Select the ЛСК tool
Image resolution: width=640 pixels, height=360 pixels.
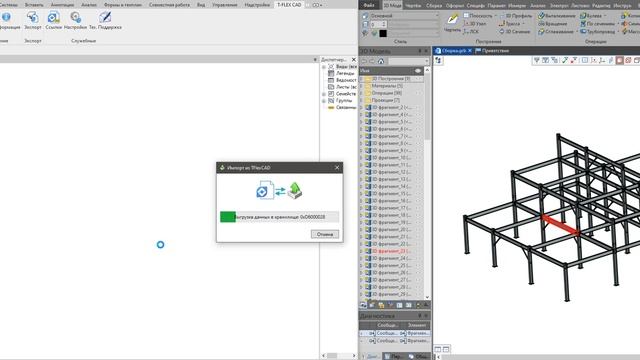tap(471, 31)
